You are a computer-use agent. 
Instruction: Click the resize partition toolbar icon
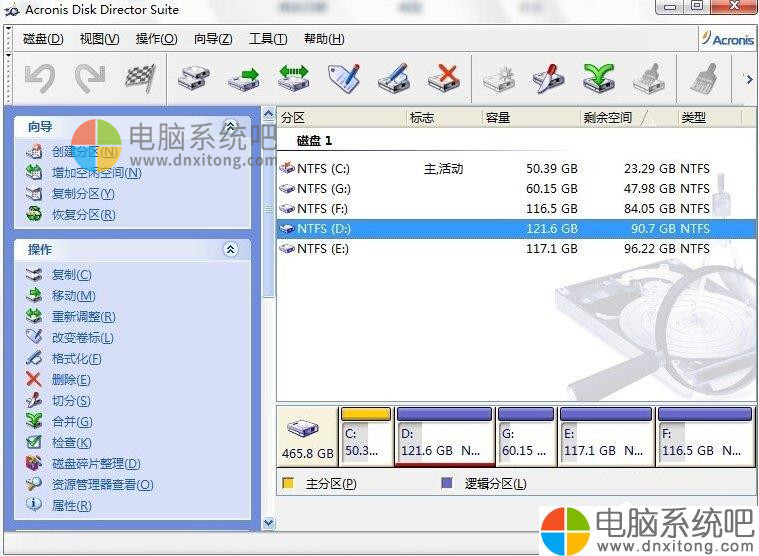pyautogui.click(x=294, y=78)
